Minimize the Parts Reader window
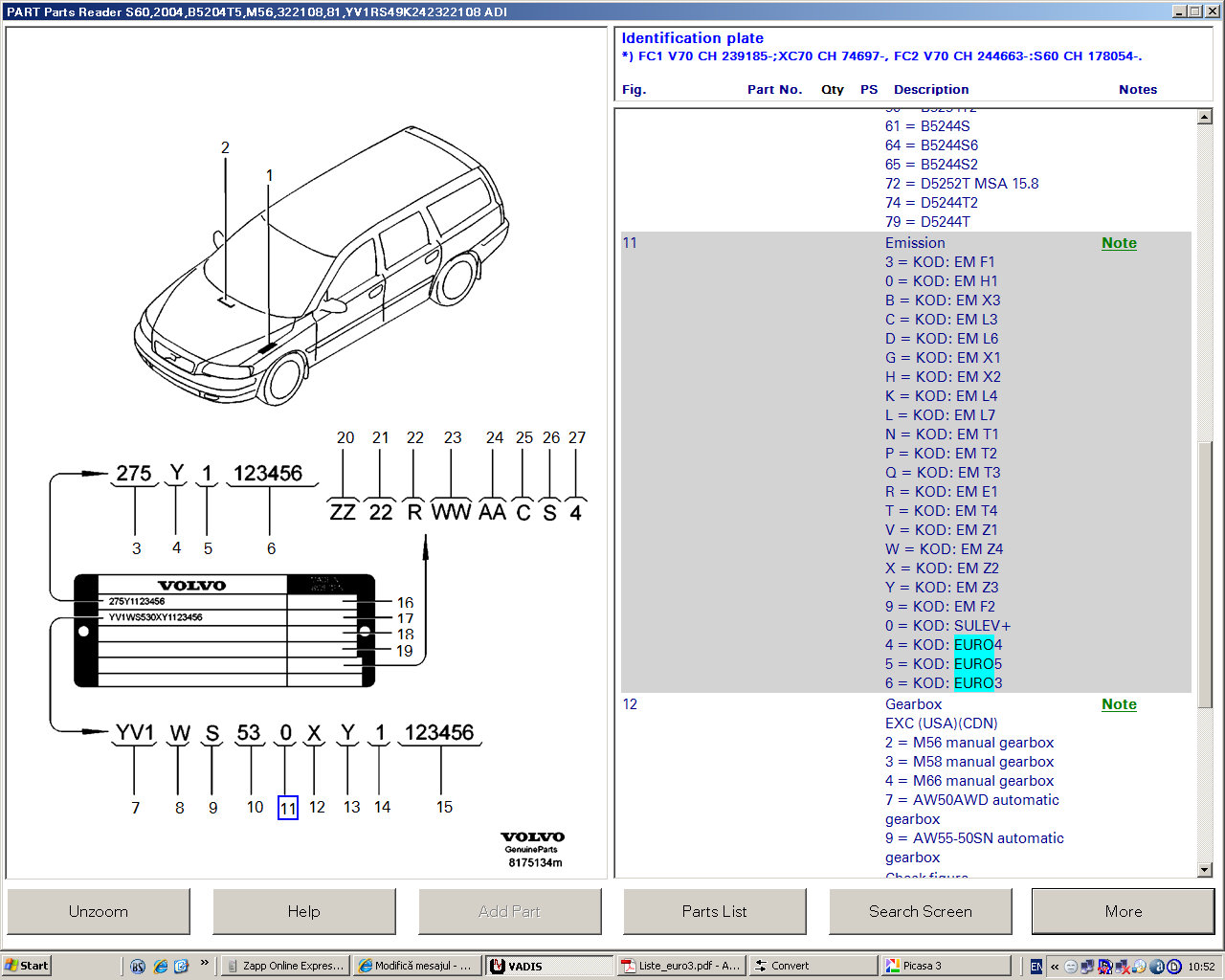Image resolution: width=1225 pixels, height=980 pixels. [1179, 11]
